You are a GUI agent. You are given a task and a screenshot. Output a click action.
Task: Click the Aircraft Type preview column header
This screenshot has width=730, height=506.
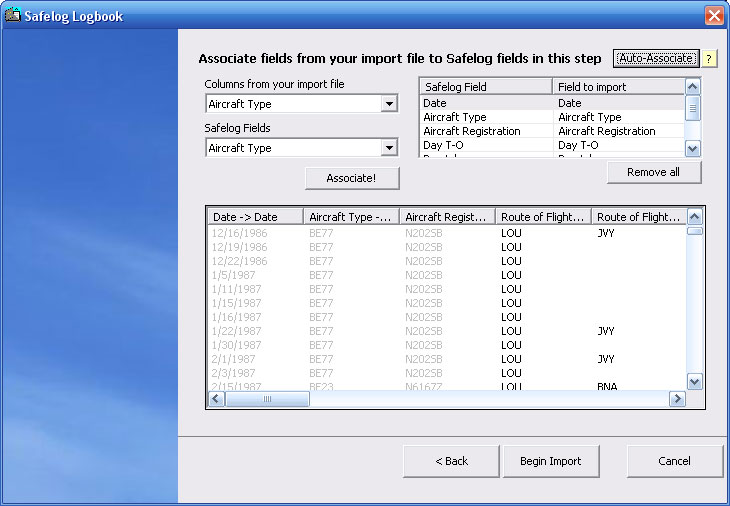click(351, 217)
